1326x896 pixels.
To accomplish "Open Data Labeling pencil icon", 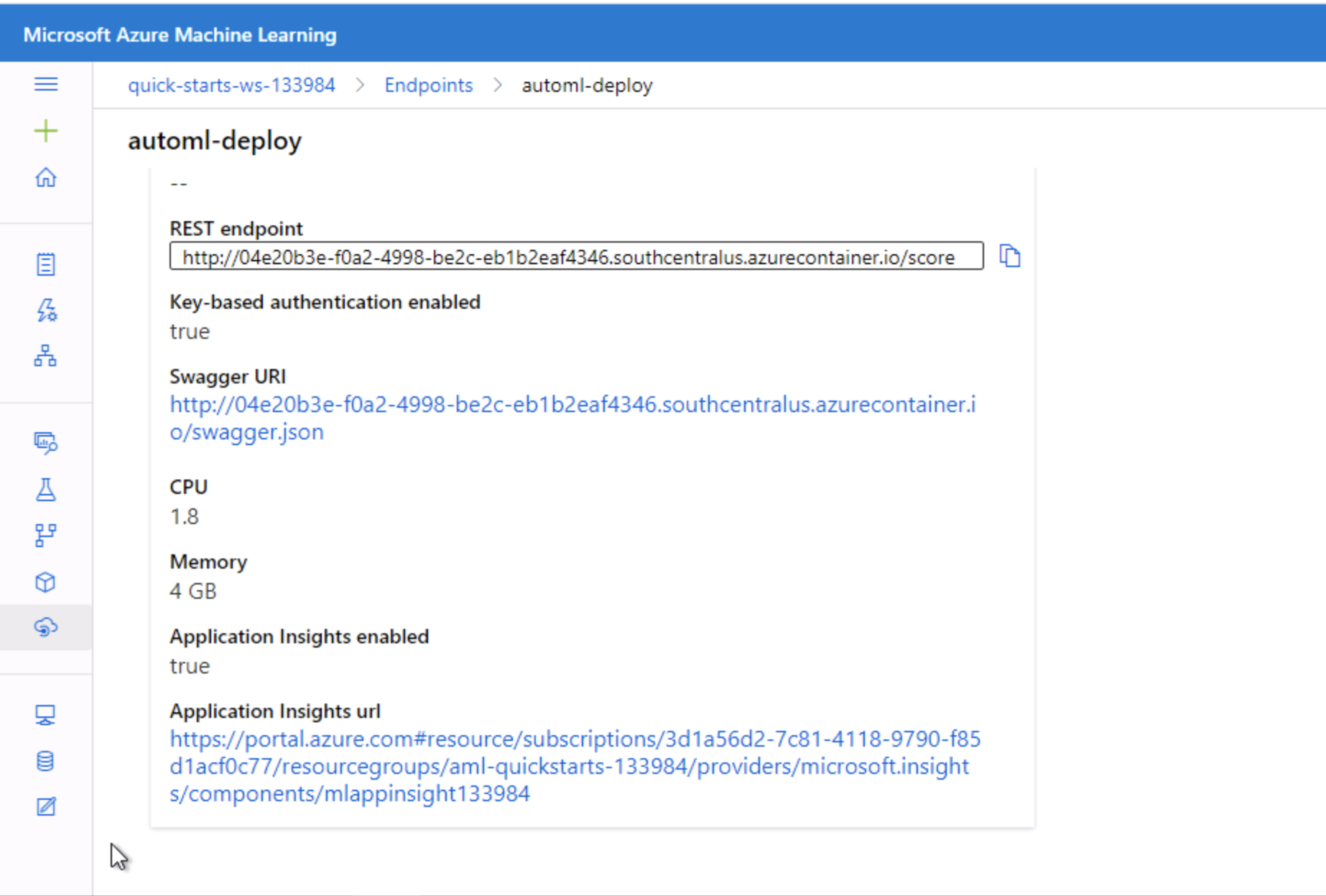I will pyautogui.click(x=46, y=807).
